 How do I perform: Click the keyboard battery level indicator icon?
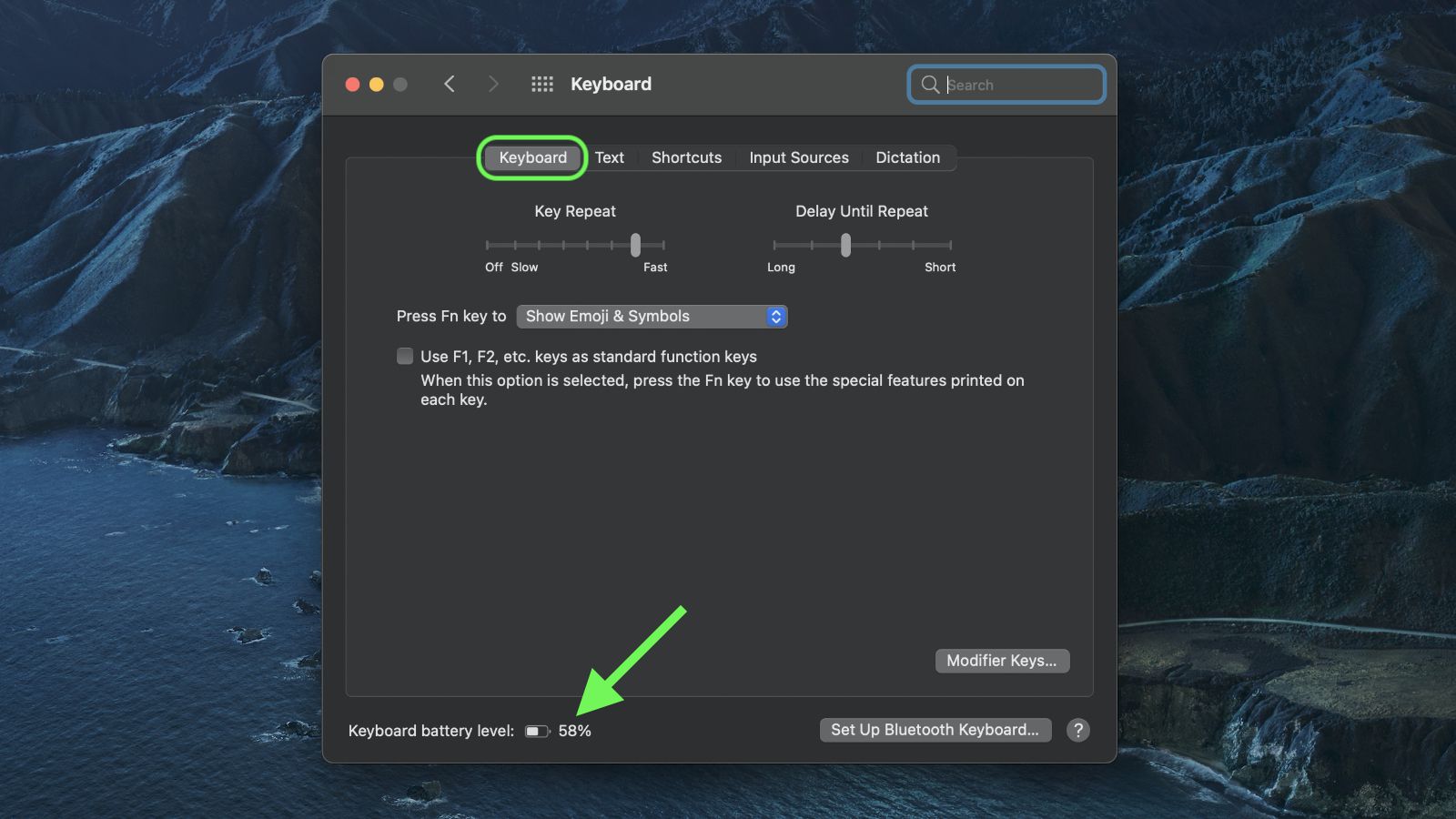[x=537, y=730]
